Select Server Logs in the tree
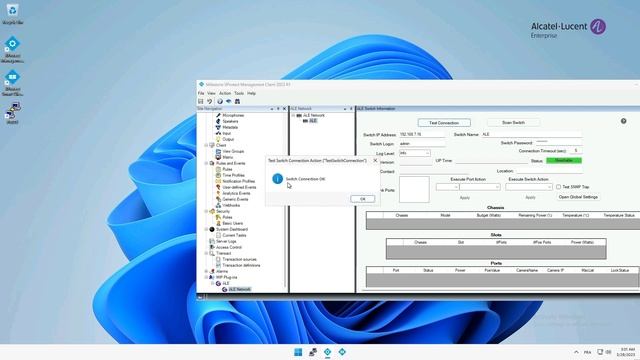This screenshot has width=640, height=360. point(226,241)
